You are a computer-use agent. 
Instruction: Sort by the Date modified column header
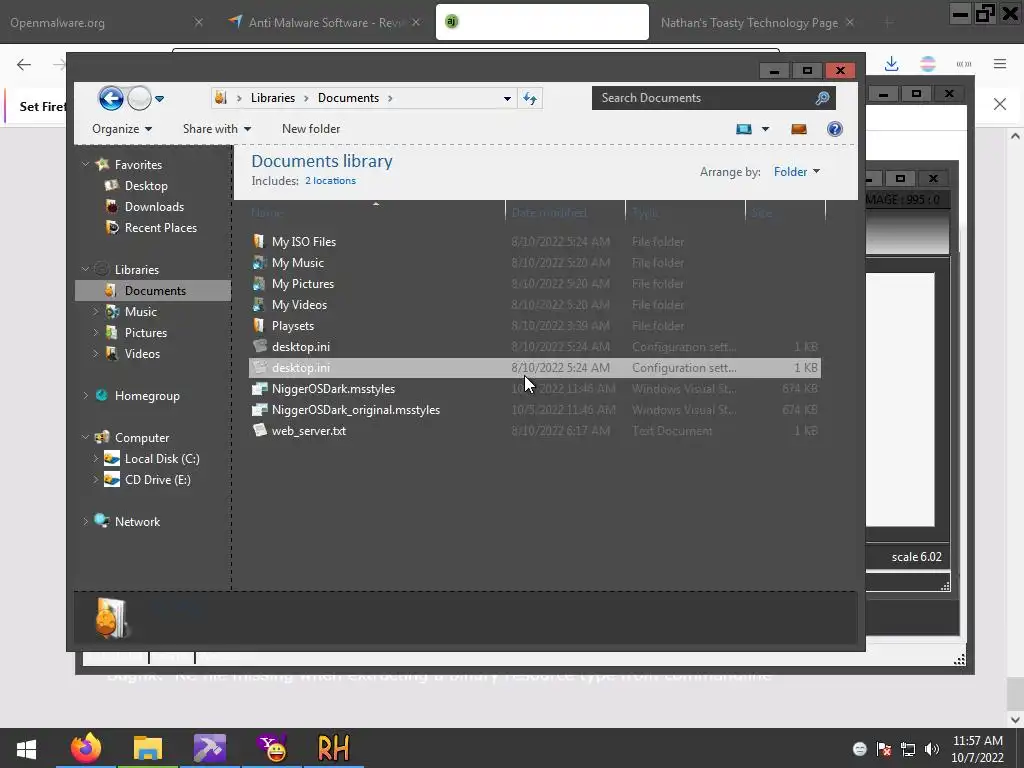[565, 212]
